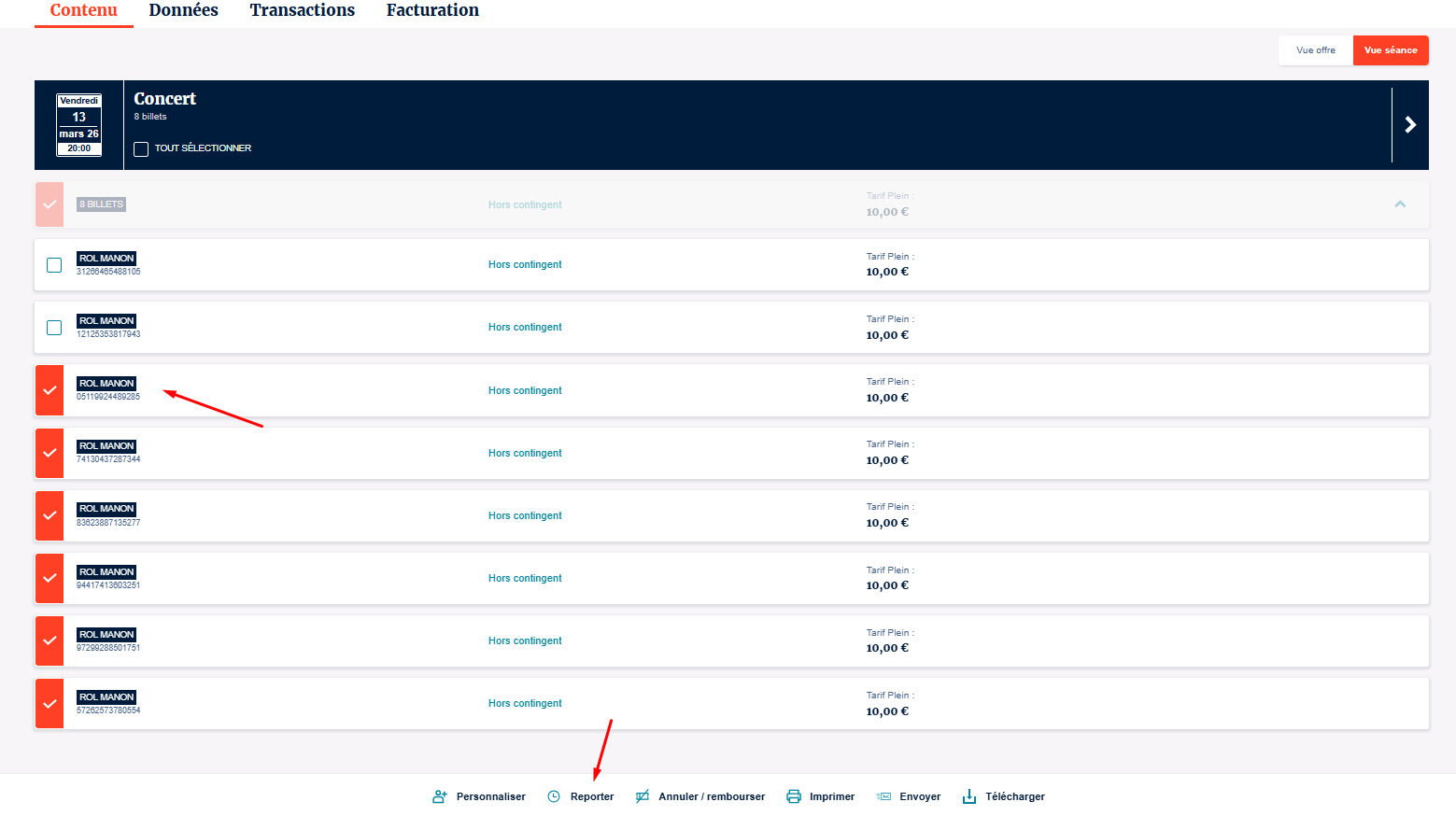Select ticket 31266465488105 checkbox
Screen dimensions: 1456x816
[54, 265]
